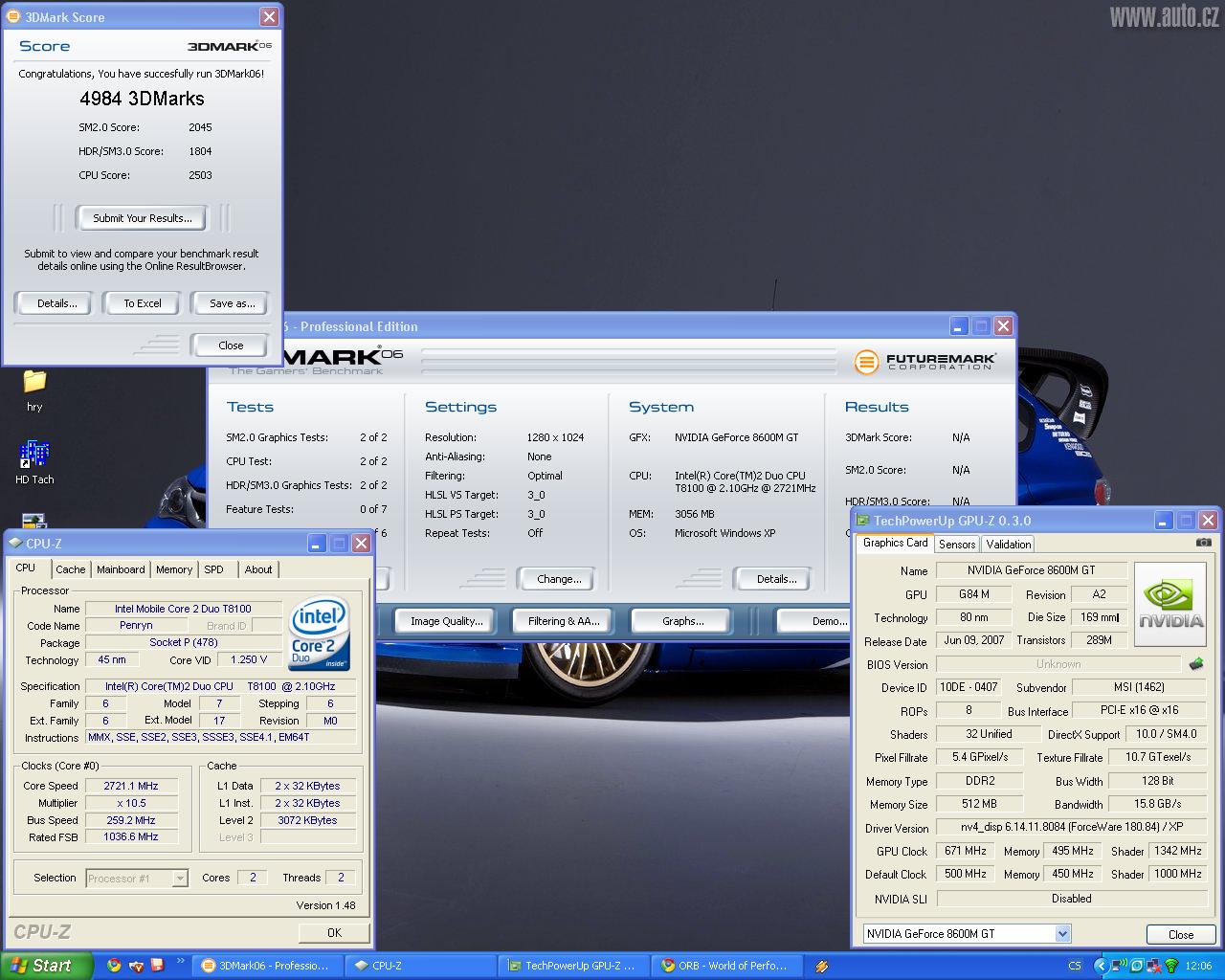Click the Resolution value 1280 x 1024

point(555,437)
